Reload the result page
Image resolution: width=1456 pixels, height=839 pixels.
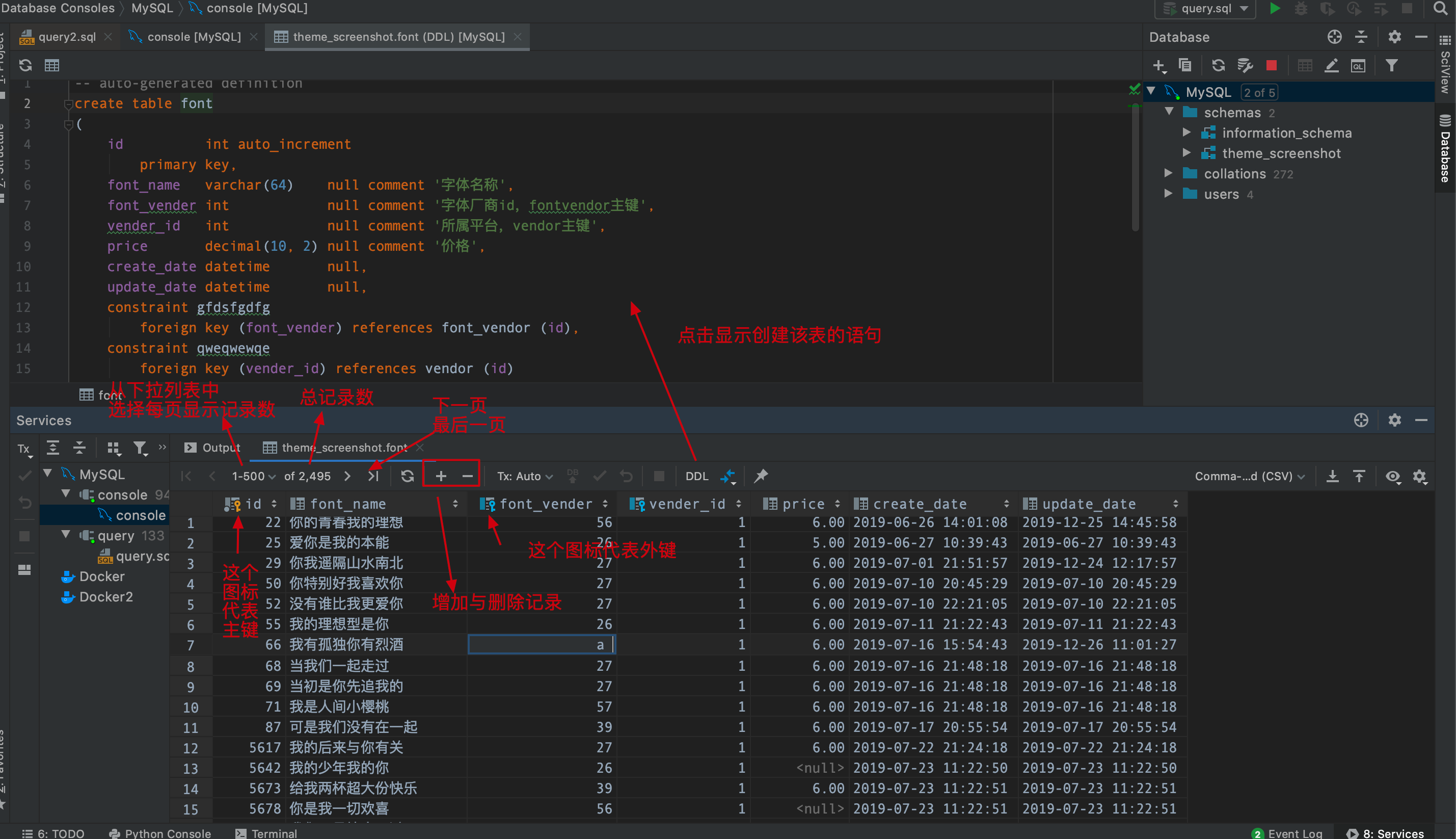click(407, 476)
